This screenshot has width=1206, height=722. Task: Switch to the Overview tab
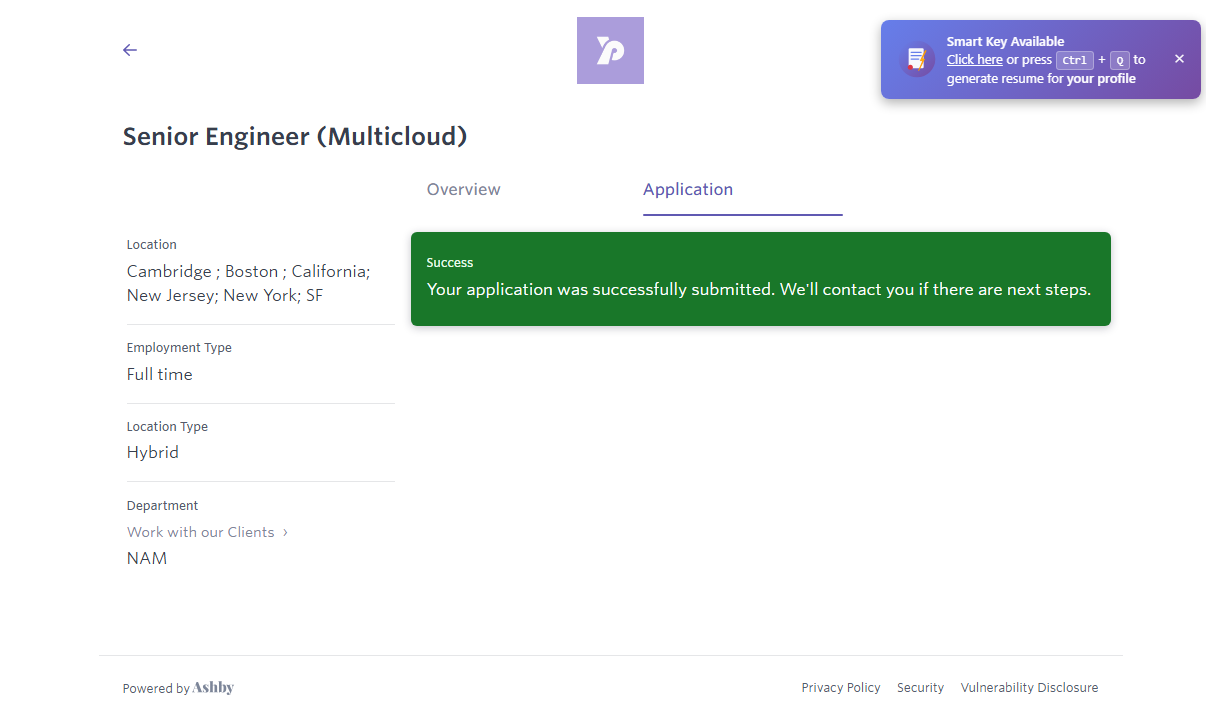(x=464, y=190)
